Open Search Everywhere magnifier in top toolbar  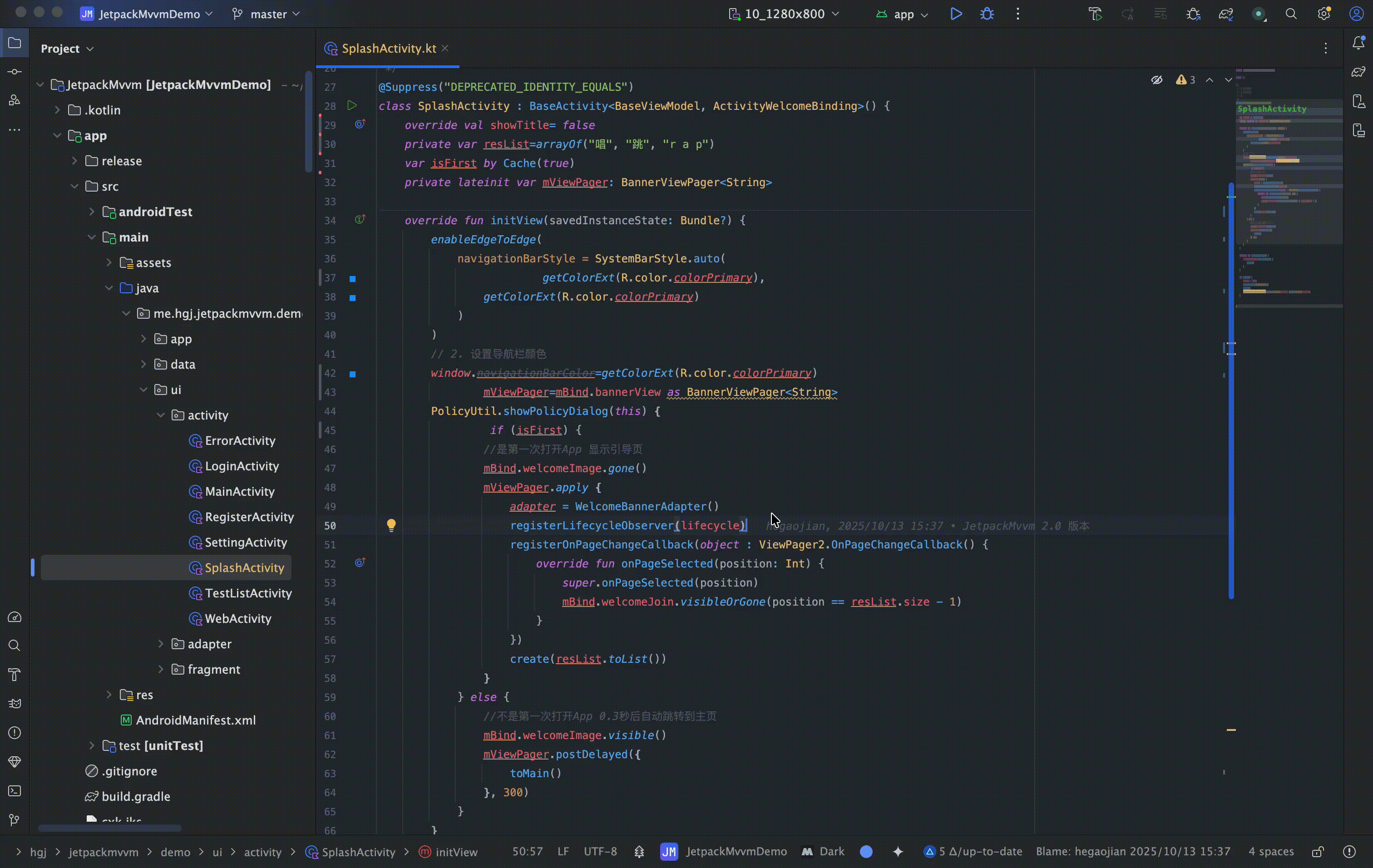(x=1291, y=14)
